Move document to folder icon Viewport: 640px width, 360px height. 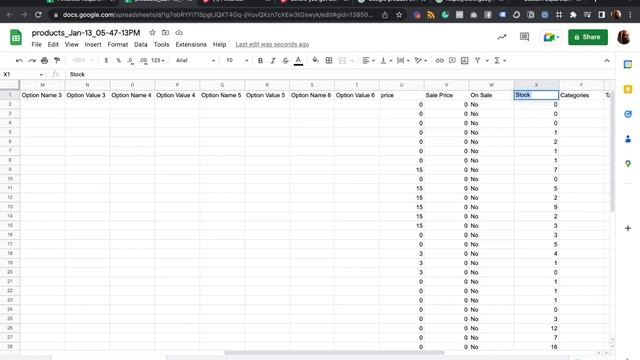pyautogui.click(x=165, y=33)
